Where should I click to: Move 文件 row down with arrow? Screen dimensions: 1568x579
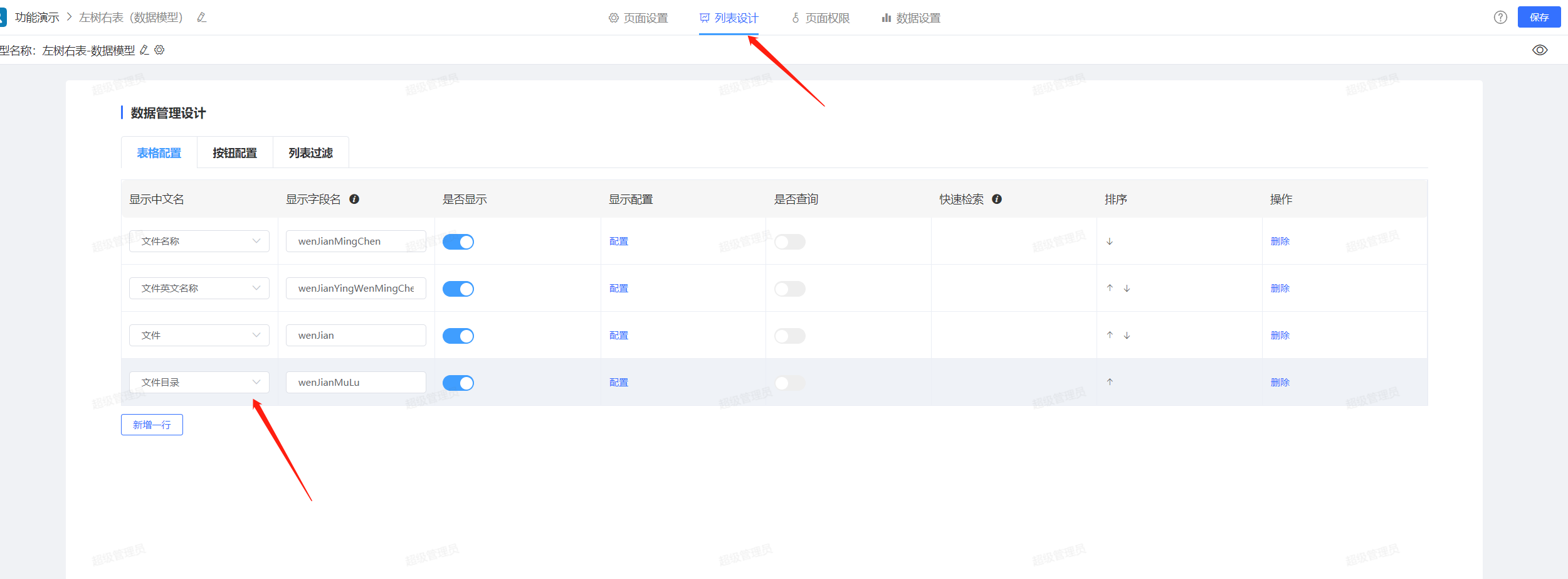[x=1127, y=336]
